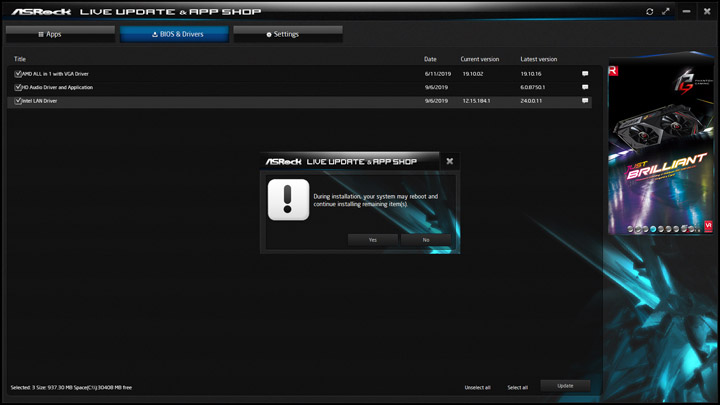
Task: Click the Title column header
Action: tap(20, 59)
